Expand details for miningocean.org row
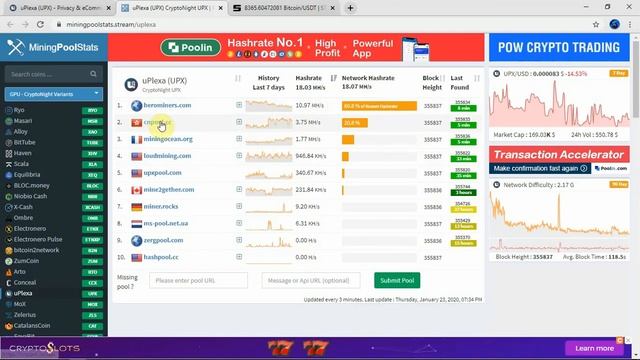Screen dimensions: 640x360 [x=239, y=139]
